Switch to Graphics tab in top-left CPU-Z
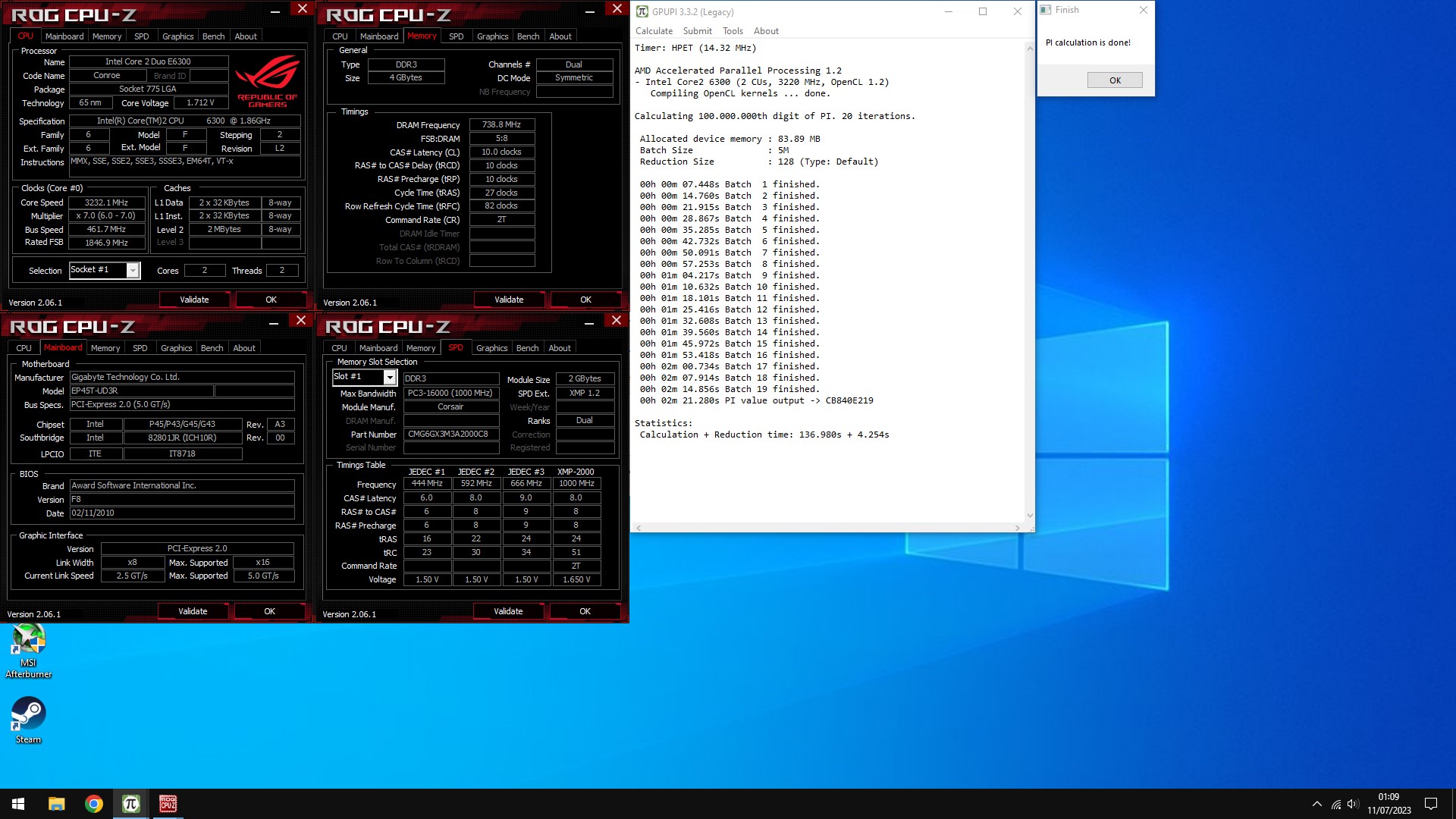 [x=178, y=36]
